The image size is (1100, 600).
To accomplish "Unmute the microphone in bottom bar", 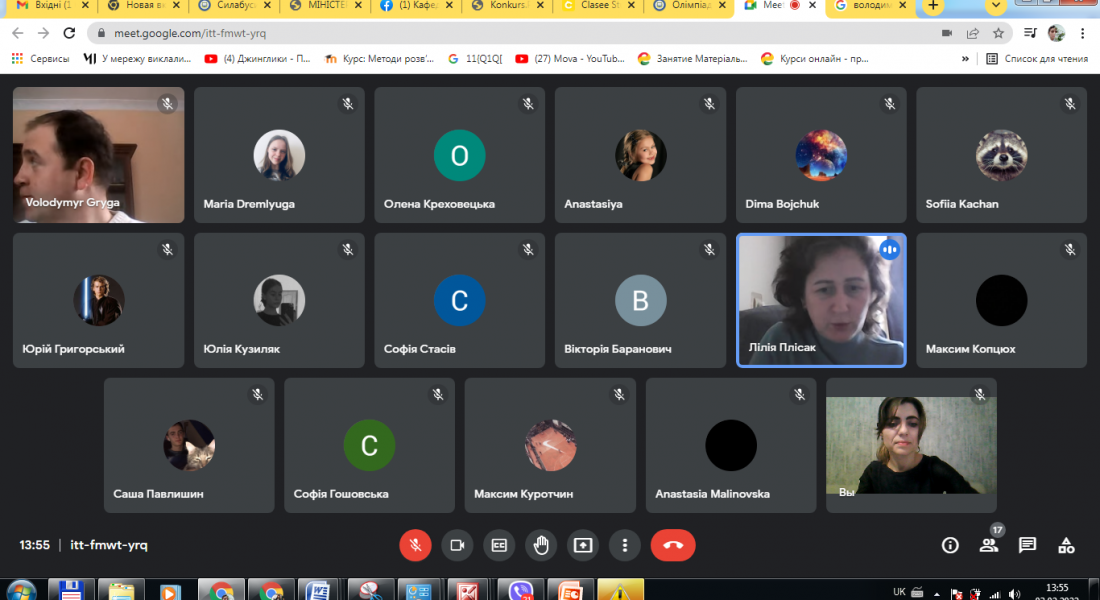I will click(415, 545).
